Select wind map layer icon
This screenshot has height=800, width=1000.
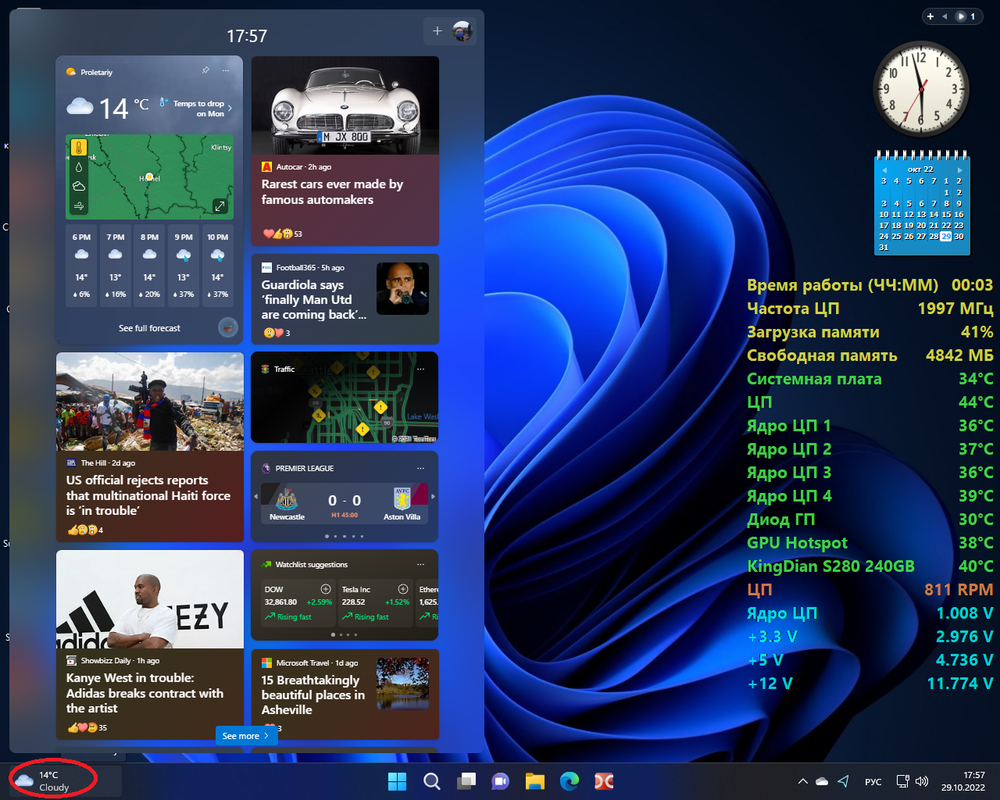point(78,205)
